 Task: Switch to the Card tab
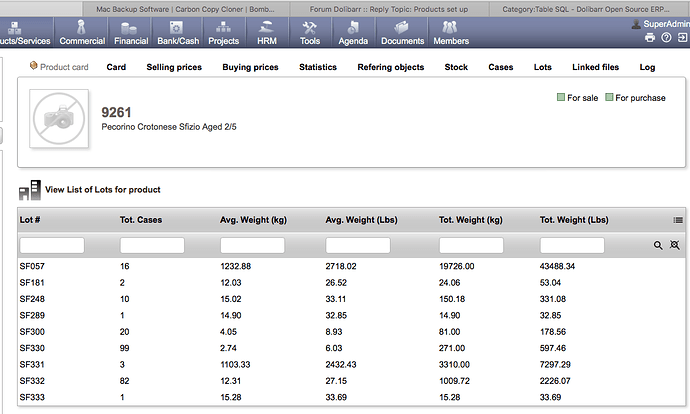pos(116,67)
